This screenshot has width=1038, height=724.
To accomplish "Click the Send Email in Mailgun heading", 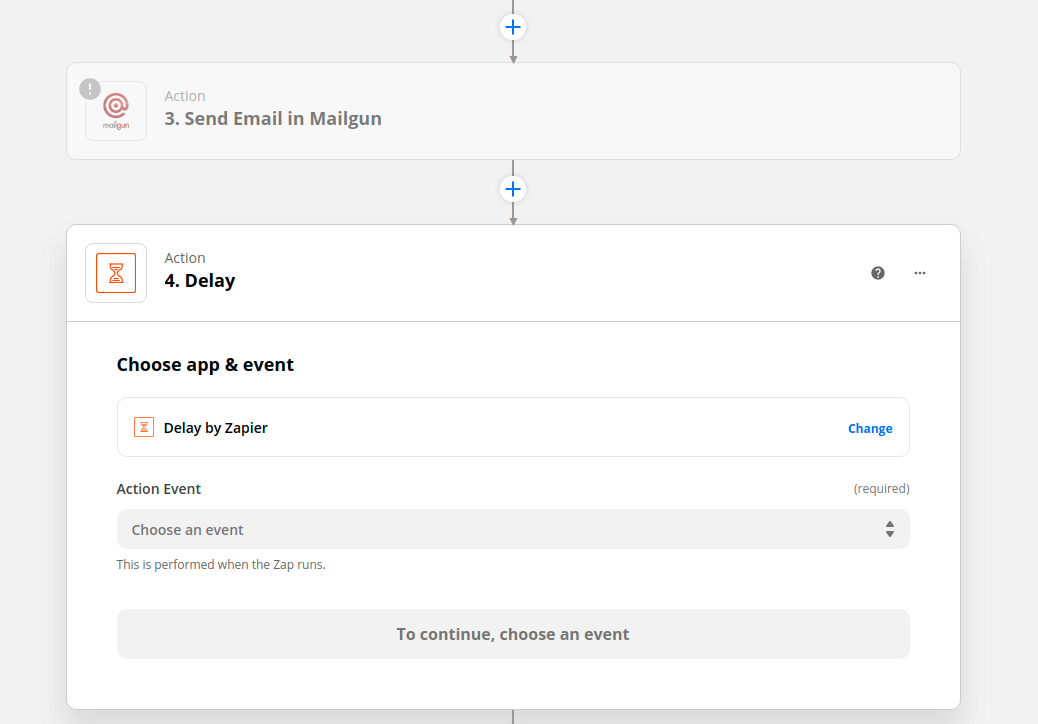I will (273, 118).
